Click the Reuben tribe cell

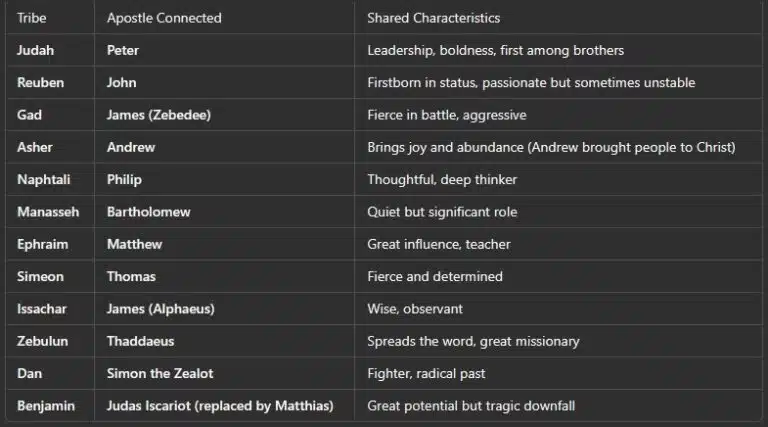(x=39, y=82)
